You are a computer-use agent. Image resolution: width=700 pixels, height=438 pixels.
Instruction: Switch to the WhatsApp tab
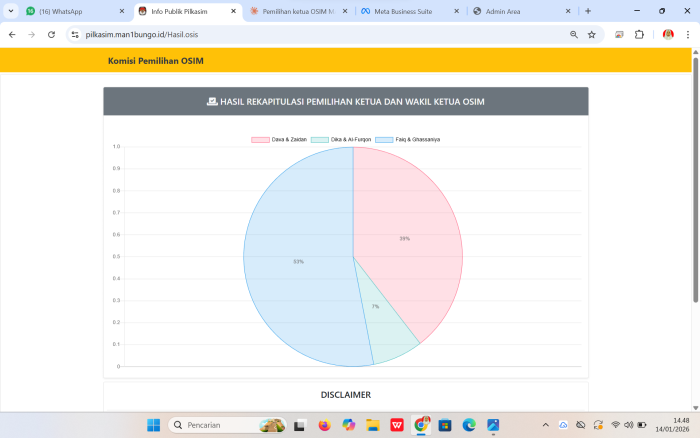point(70,11)
